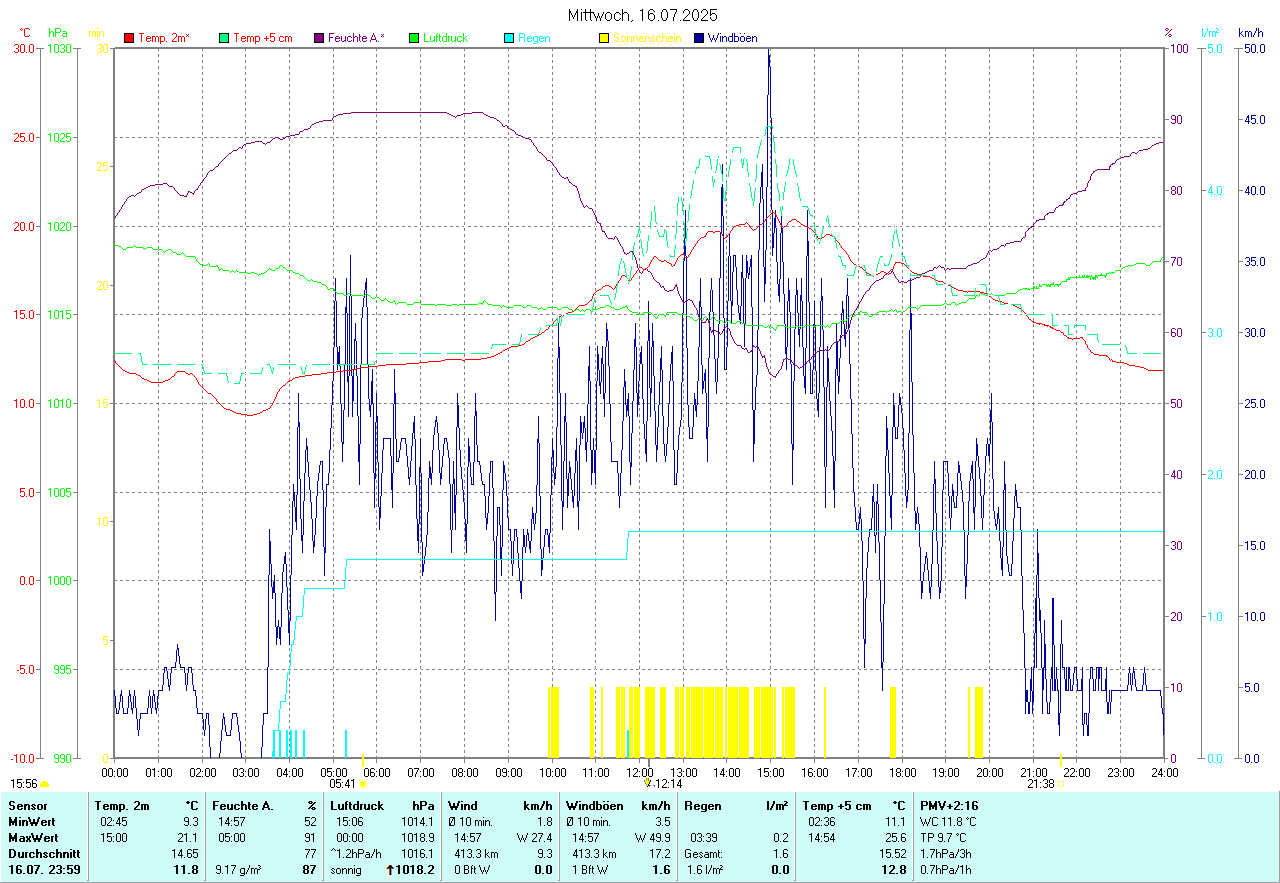Screen dimensions: 1280x883
Task: Click the Windböen column header in the table
Action: pos(594,805)
